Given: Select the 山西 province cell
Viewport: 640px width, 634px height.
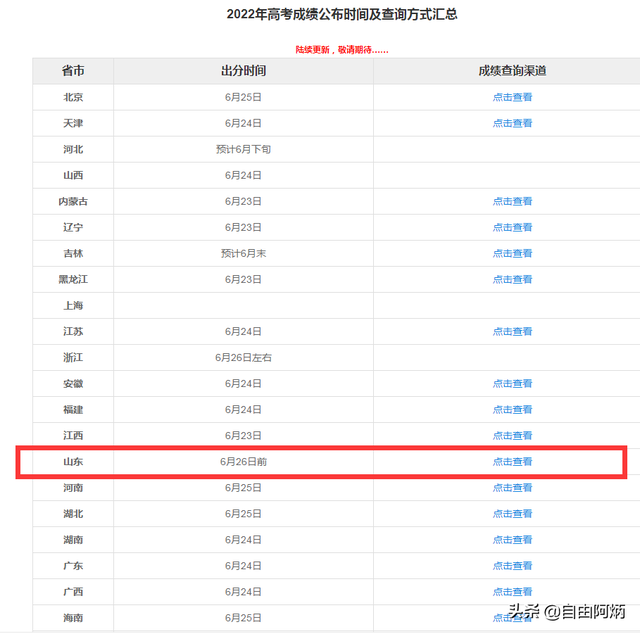Looking at the screenshot, I should pyautogui.click(x=73, y=176).
